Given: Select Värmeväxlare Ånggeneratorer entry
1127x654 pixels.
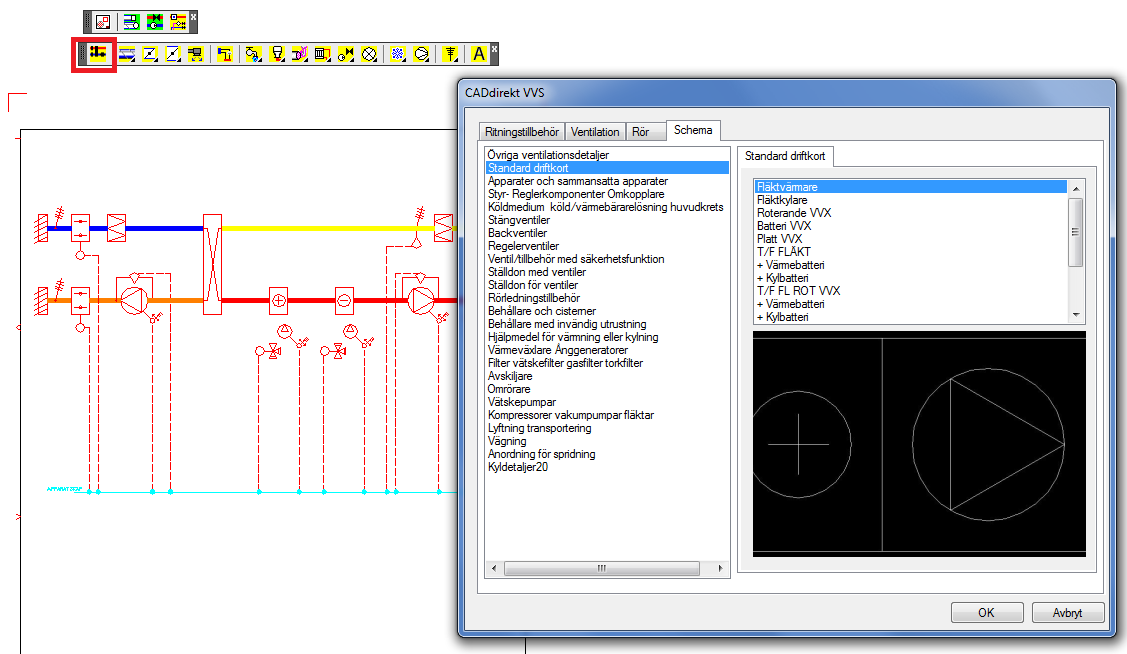Looking at the screenshot, I should (558, 350).
